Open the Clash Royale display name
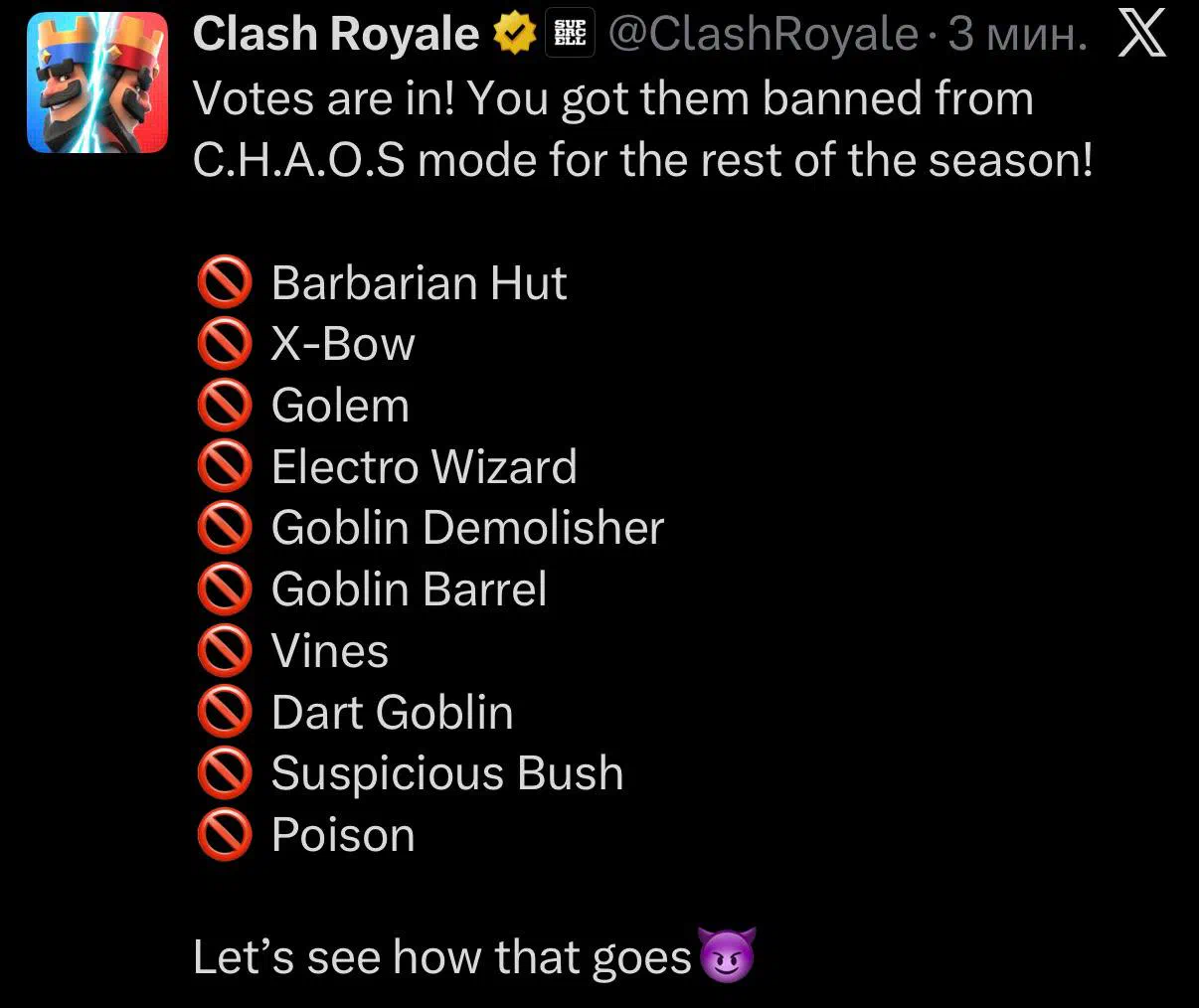The image size is (1199, 1008). (335, 36)
